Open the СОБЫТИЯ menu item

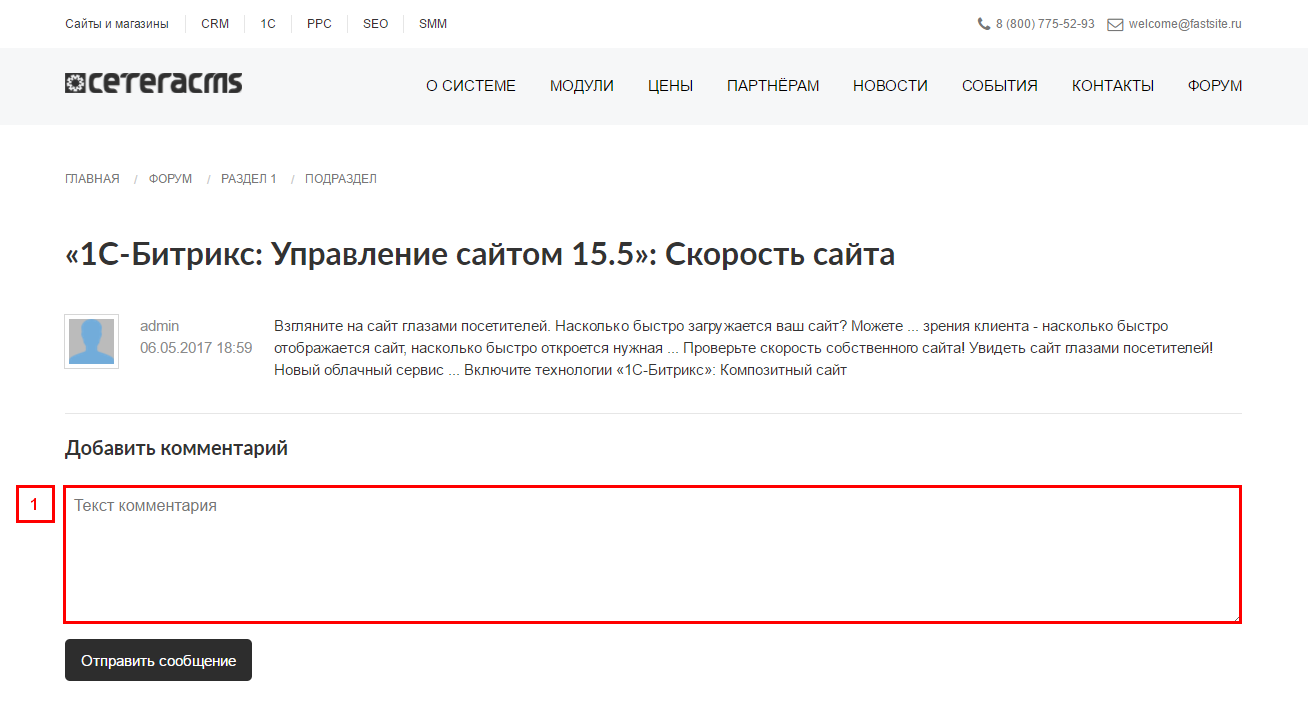coord(1000,86)
